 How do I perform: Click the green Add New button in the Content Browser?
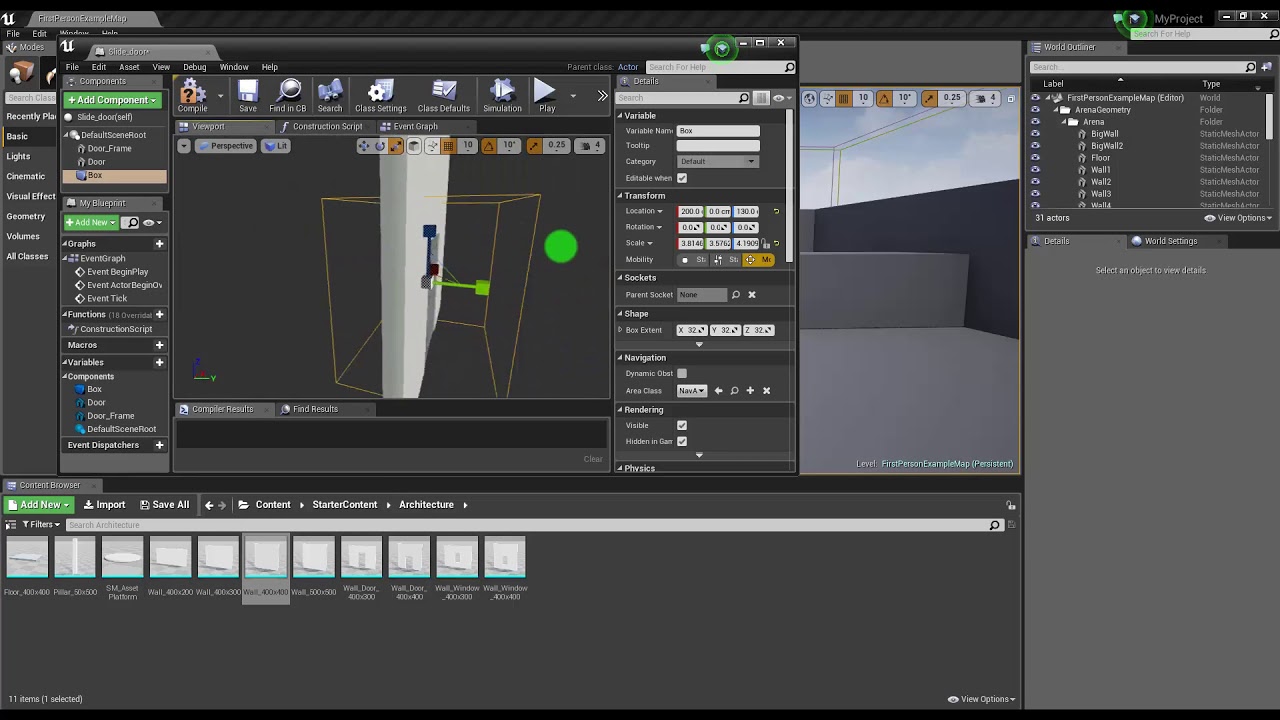(x=39, y=505)
